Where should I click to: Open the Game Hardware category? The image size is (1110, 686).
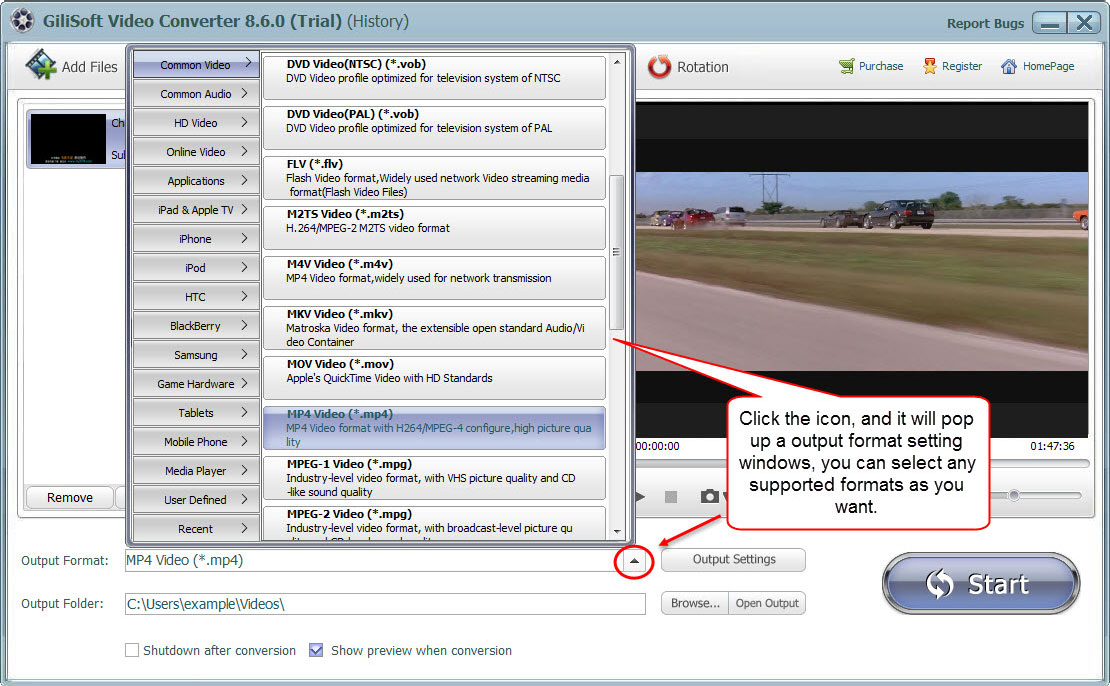[196, 384]
